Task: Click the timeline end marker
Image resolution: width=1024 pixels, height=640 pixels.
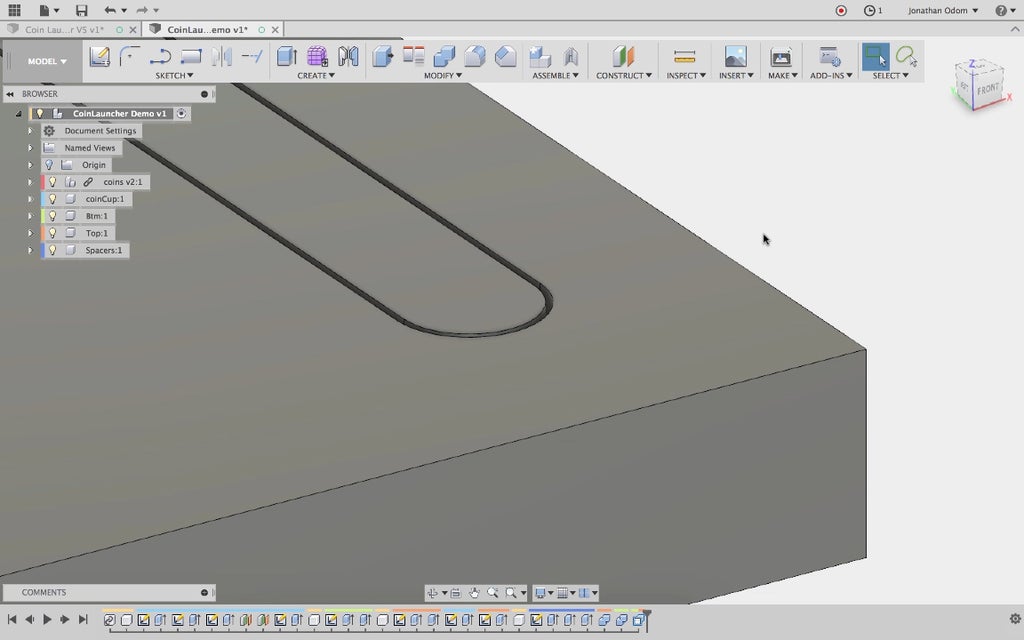Action: pyautogui.click(x=647, y=618)
